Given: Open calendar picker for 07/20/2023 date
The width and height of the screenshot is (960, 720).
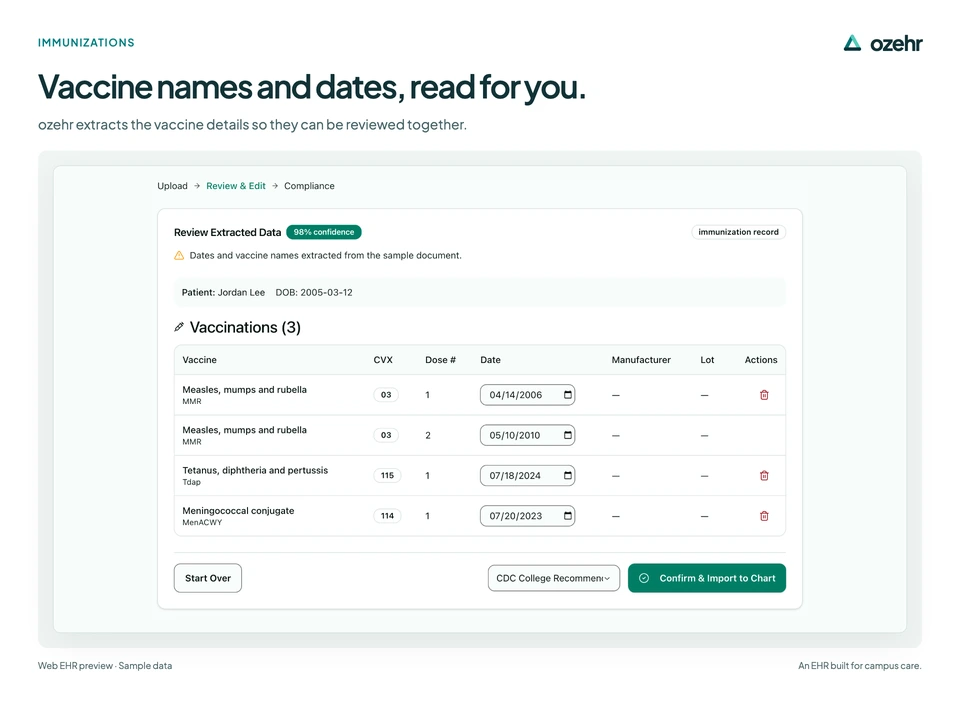Looking at the screenshot, I should tap(568, 516).
